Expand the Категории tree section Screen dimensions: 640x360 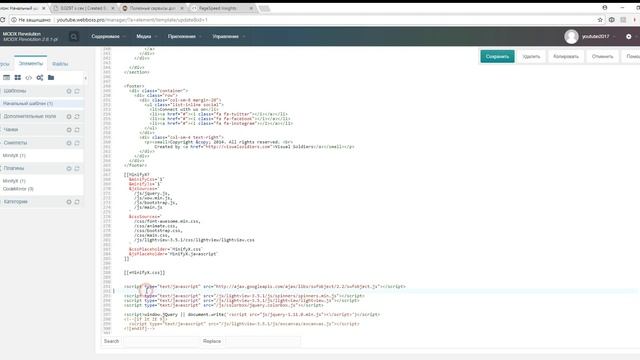point(16,202)
